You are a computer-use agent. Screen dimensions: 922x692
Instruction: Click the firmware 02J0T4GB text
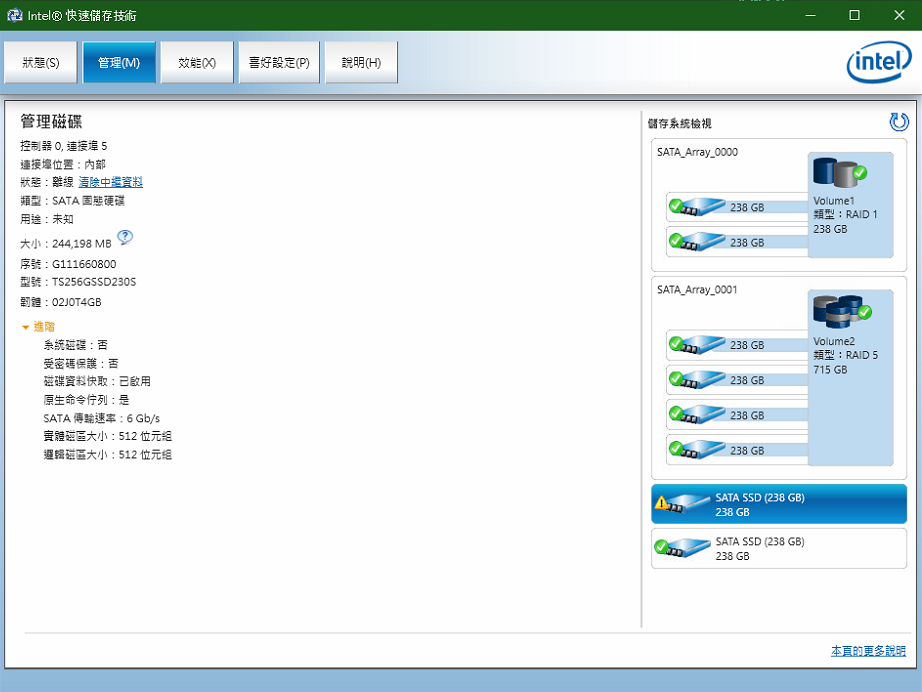click(76, 302)
